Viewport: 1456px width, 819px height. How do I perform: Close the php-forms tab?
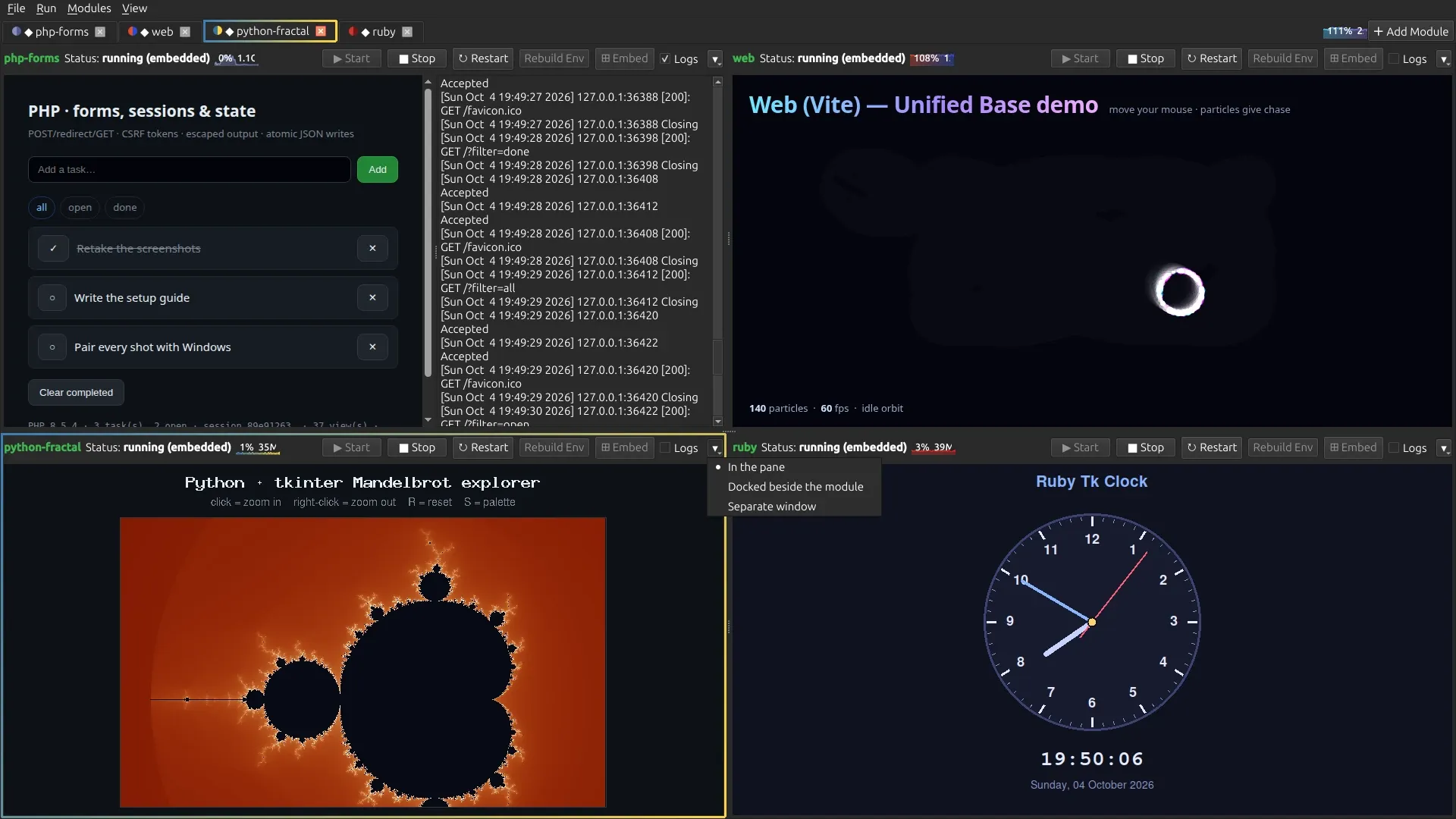click(100, 32)
